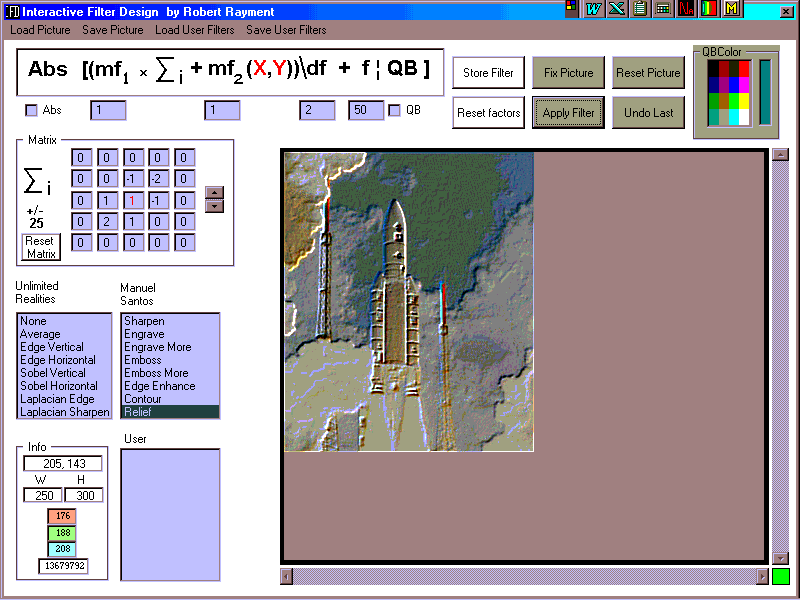Screen dimensions: 800x600
Task: Open the Save User Filters menu
Action: 286,30
